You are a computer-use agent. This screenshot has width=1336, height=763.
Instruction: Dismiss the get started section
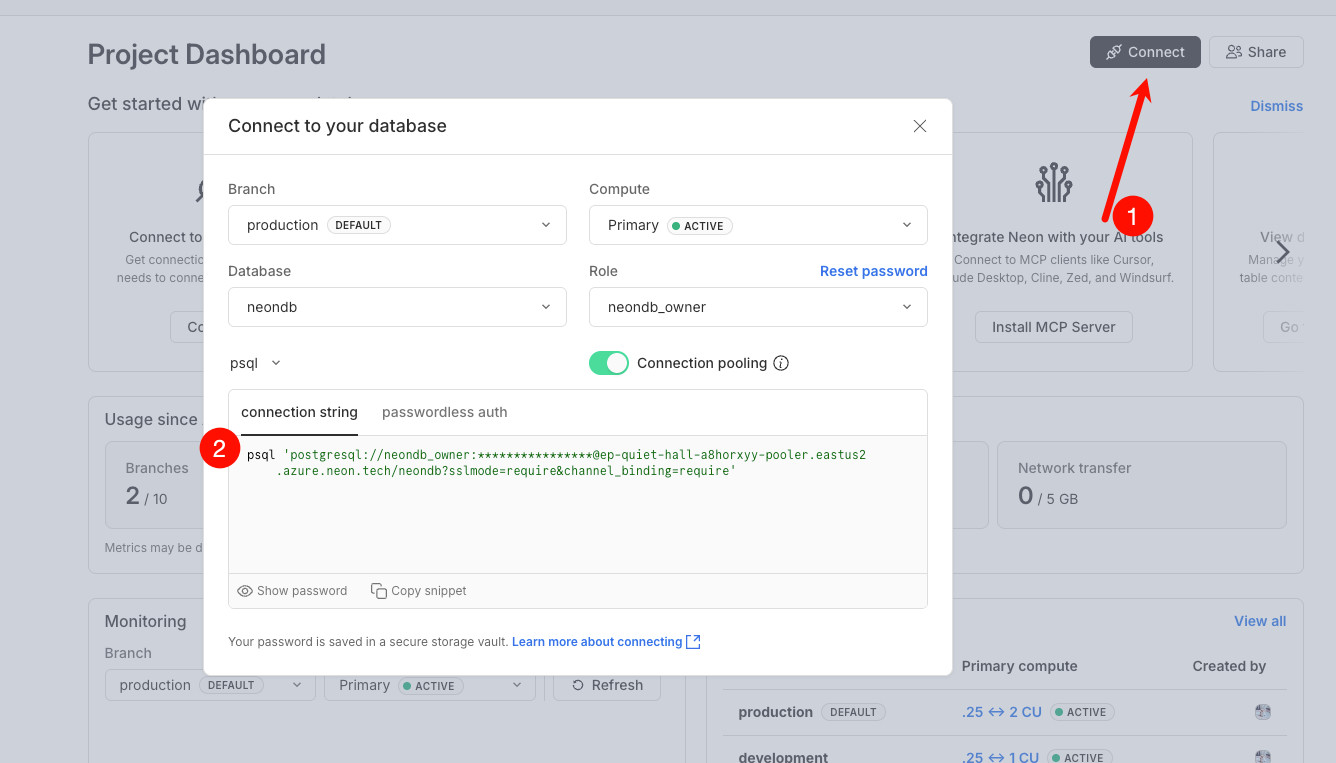coord(1277,106)
